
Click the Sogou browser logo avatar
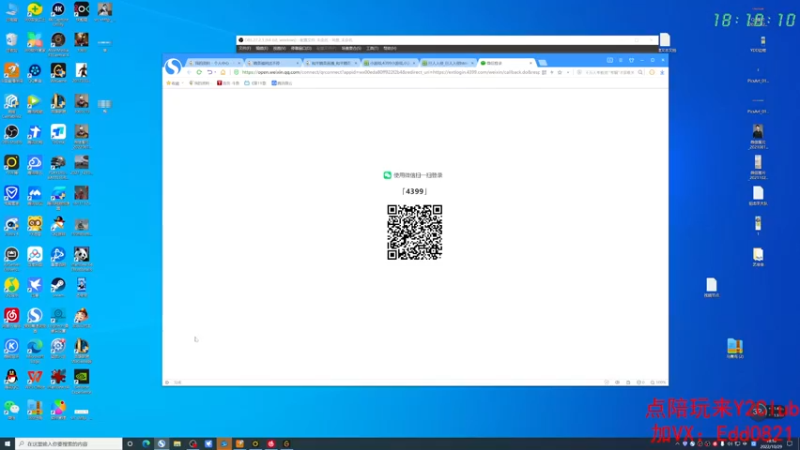point(173,67)
